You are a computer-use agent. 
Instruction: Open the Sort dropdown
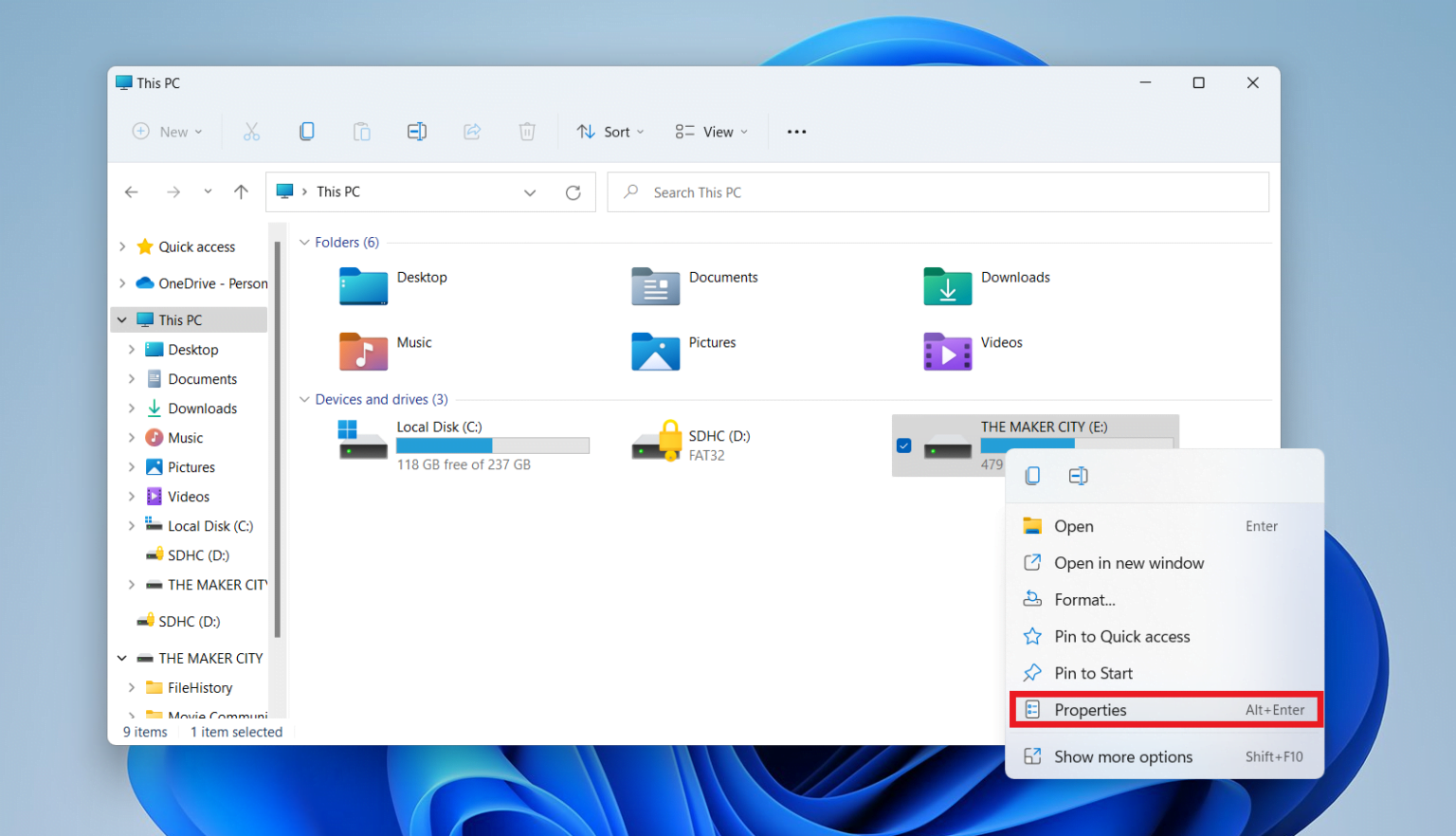(x=610, y=131)
